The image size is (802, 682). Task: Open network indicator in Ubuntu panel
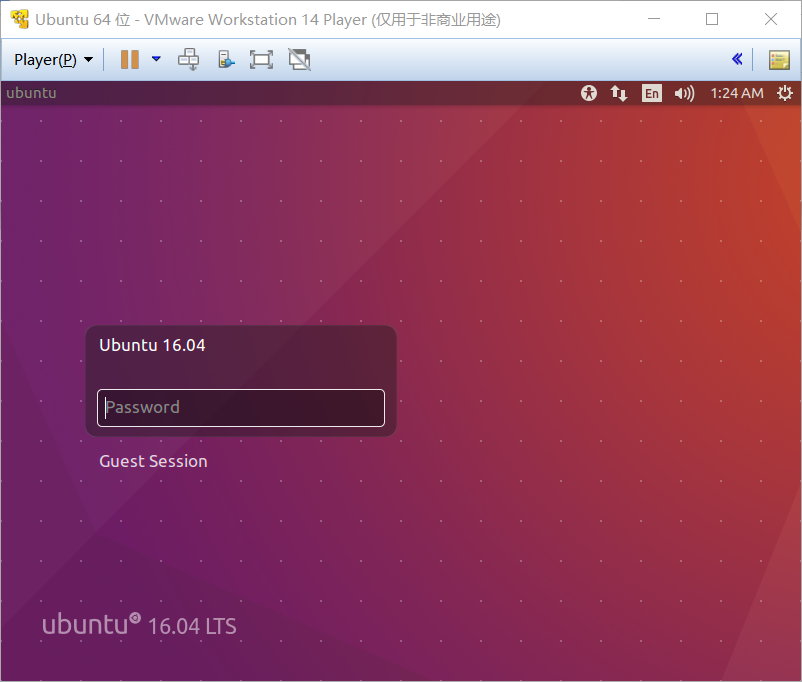click(619, 93)
